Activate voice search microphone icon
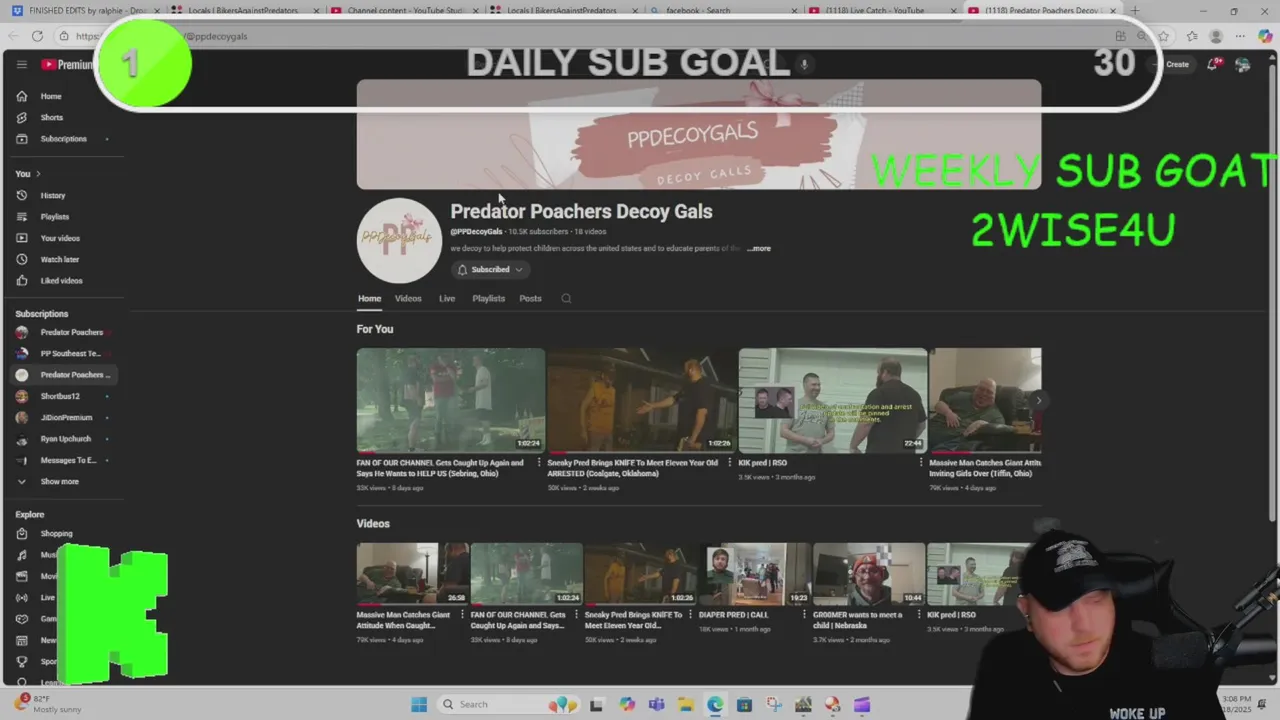Viewport: 1280px width, 720px height. pyautogui.click(x=803, y=64)
